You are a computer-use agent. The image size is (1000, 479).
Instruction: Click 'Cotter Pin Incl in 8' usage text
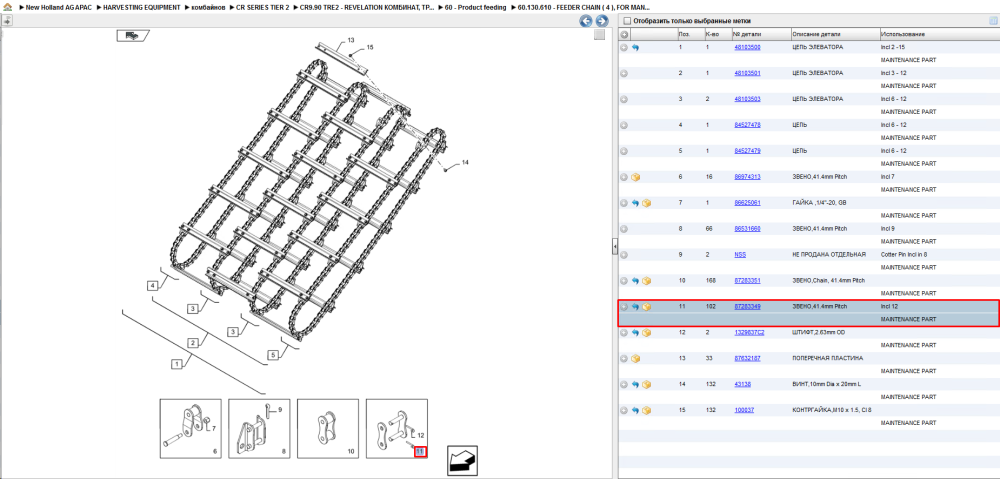[905, 255]
